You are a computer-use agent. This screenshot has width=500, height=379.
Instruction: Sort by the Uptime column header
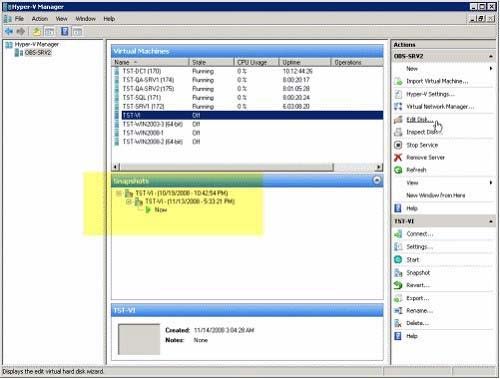tap(305, 62)
